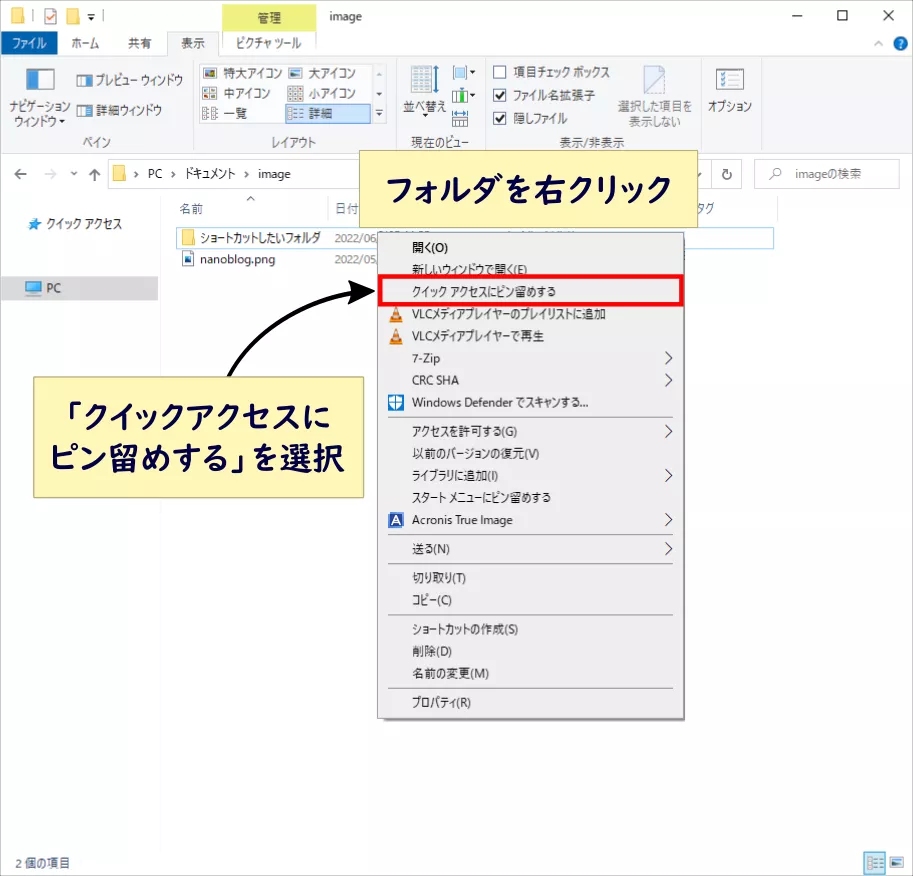Choose Scan with Windows Defender
The width and height of the screenshot is (913, 876).
[530, 403]
